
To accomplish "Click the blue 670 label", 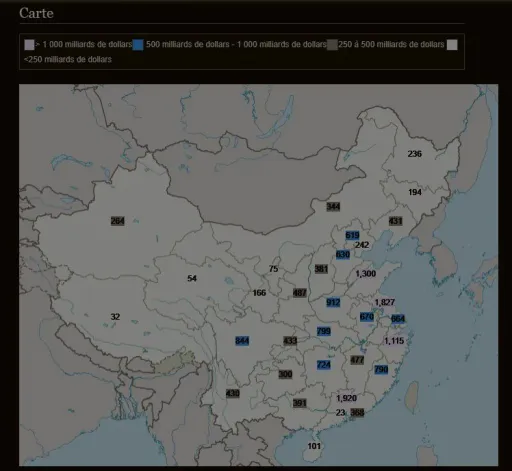I will coord(367,317).
